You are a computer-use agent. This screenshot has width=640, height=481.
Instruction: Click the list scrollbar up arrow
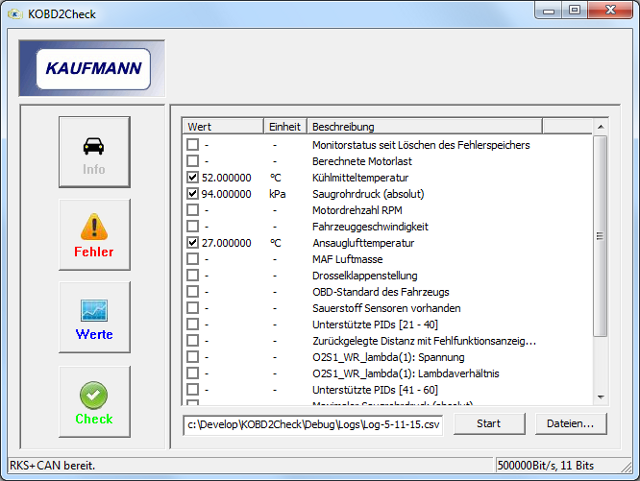click(x=600, y=127)
